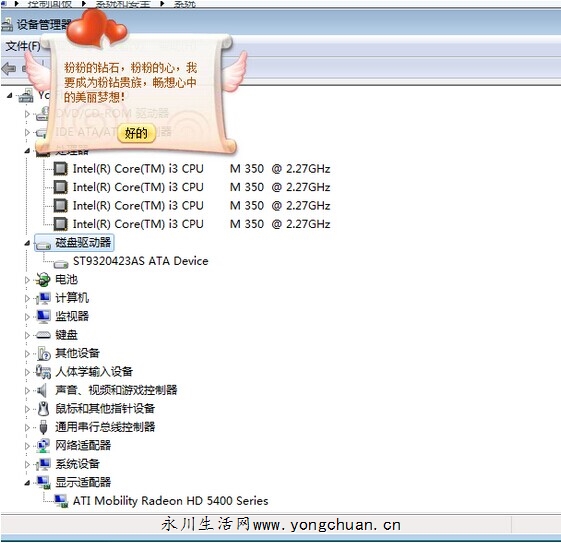Screen dimensions: 561x543
Task: Select the 计算机 label
Action: tap(72, 298)
